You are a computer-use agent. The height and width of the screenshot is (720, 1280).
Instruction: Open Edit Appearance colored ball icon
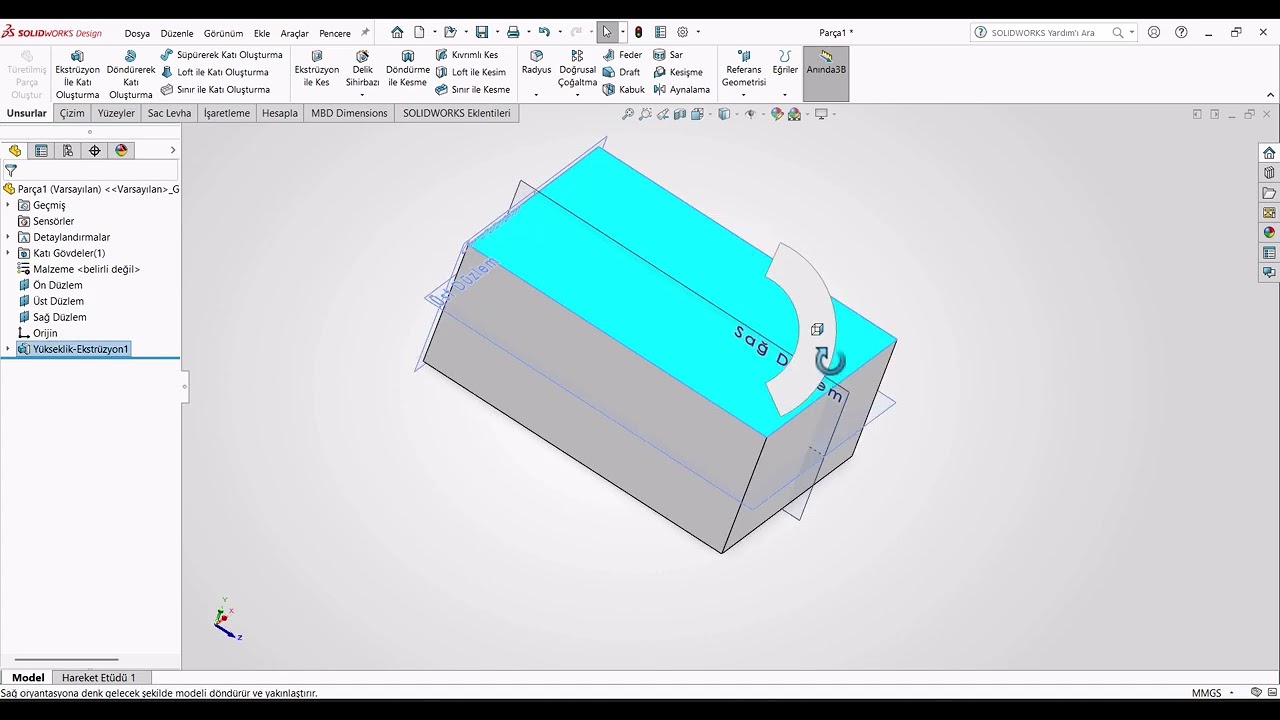pyautogui.click(x=777, y=114)
